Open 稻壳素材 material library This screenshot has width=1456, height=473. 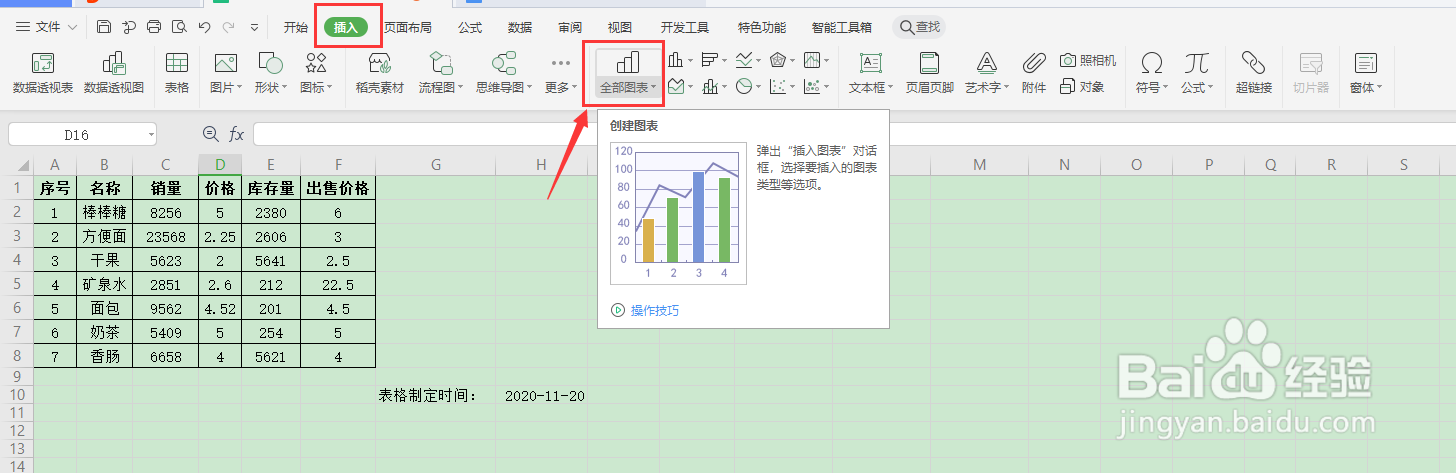(380, 73)
